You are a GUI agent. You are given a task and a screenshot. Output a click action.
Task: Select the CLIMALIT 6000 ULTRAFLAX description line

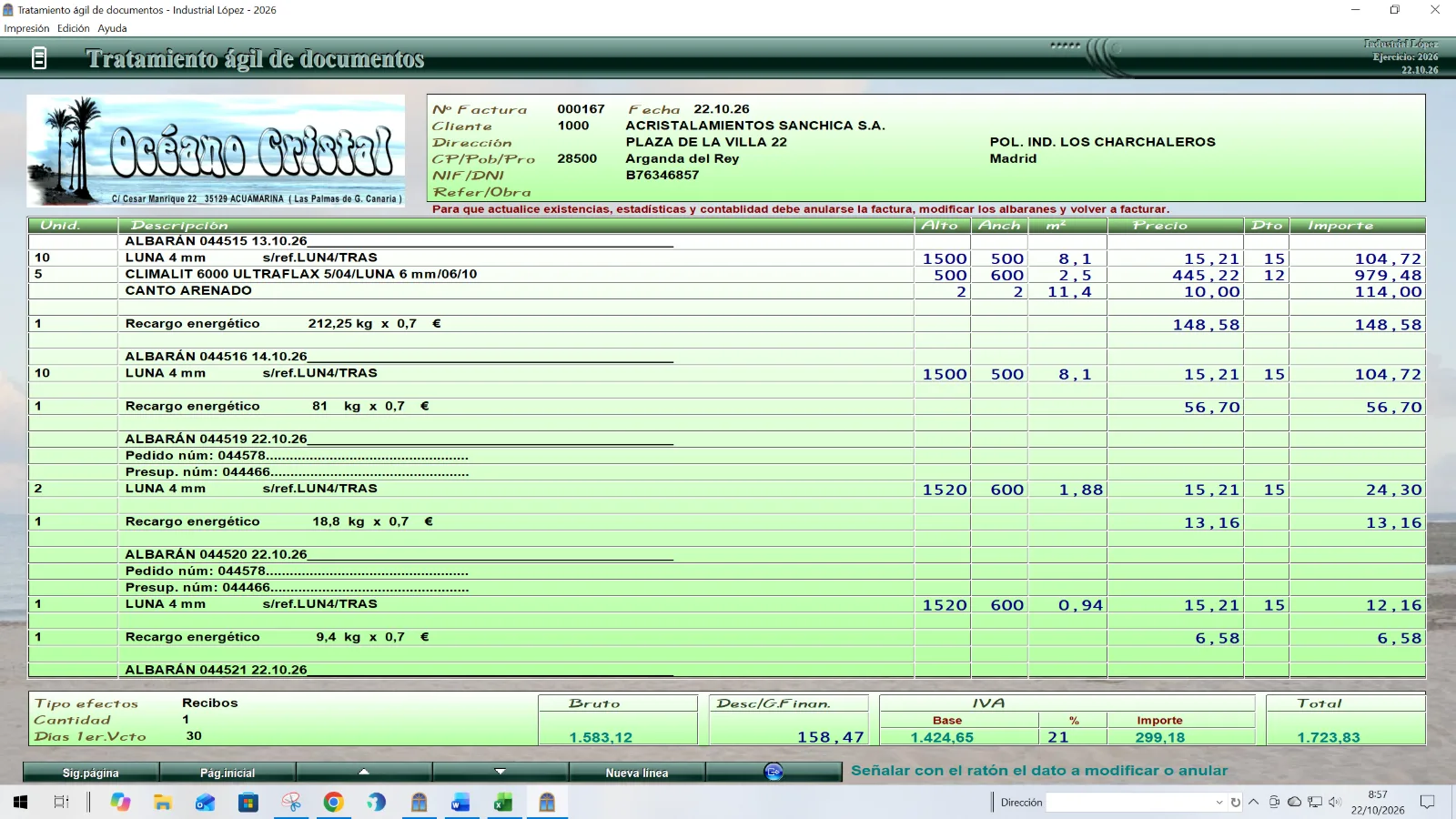(300, 274)
